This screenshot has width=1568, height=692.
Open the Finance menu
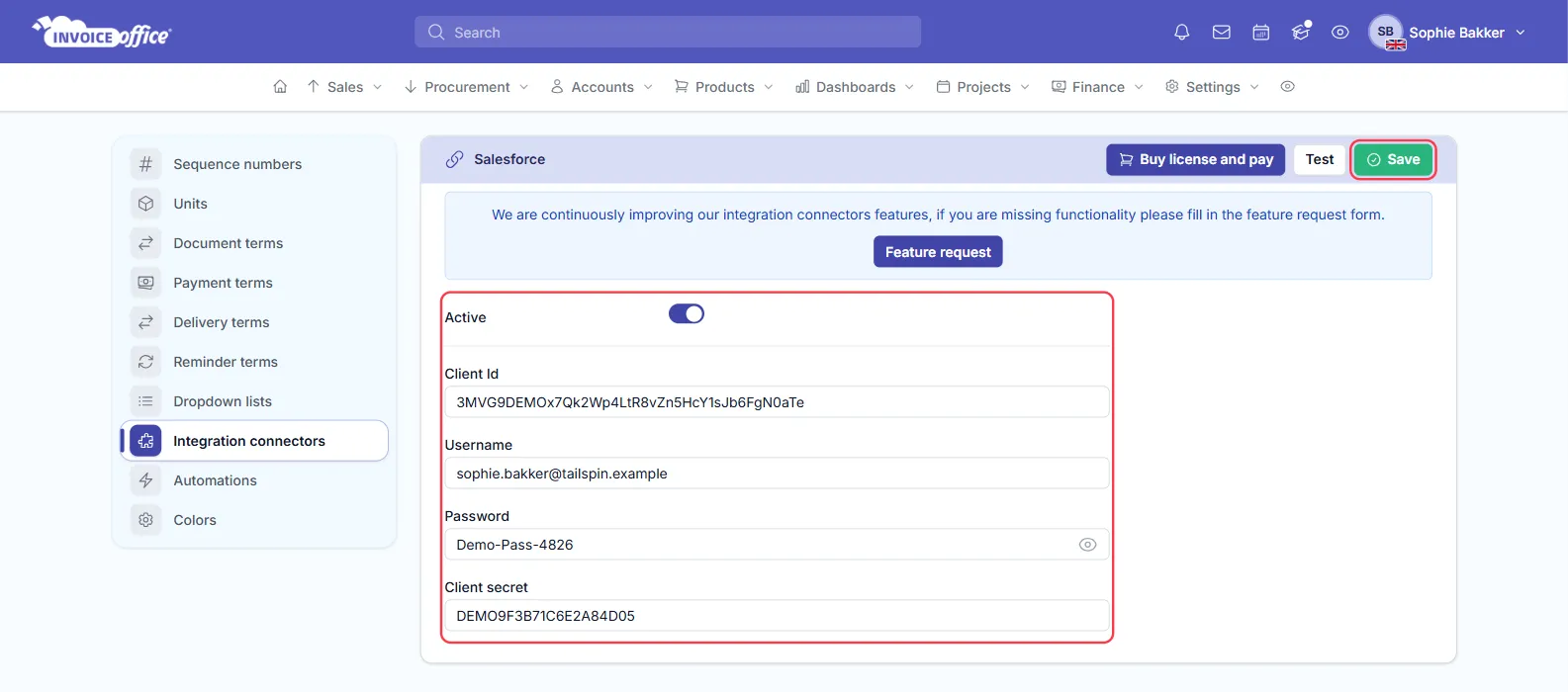pyautogui.click(x=1097, y=87)
